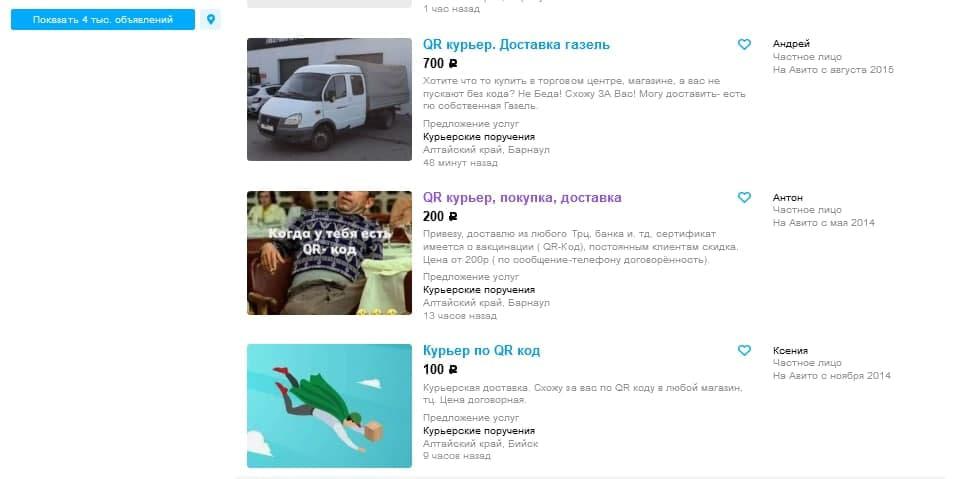Favorite the "Курьер по QR код" listing heart
968x479 pixels.
pyautogui.click(x=744, y=351)
